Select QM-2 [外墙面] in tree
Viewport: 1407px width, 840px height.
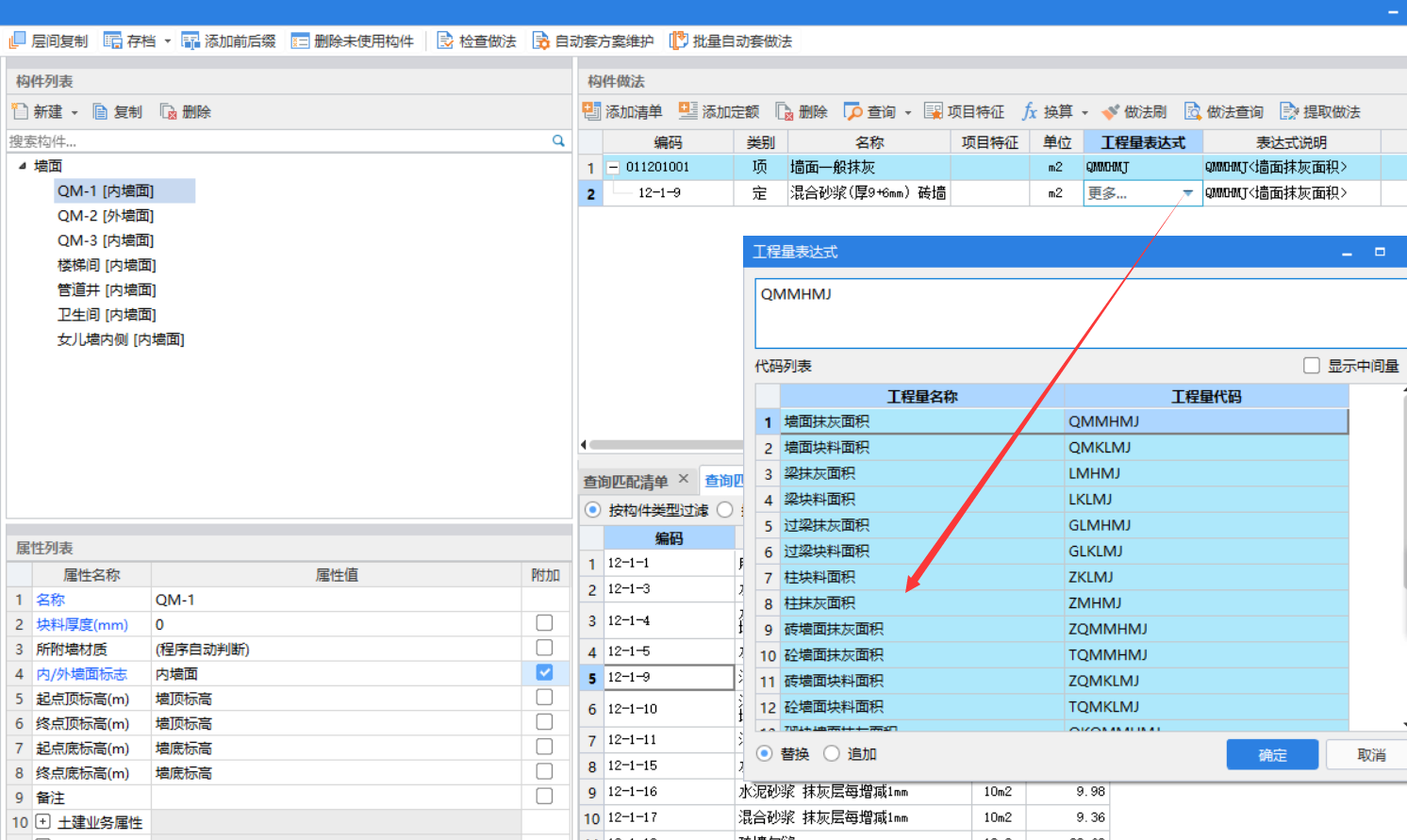coord(106,216)
